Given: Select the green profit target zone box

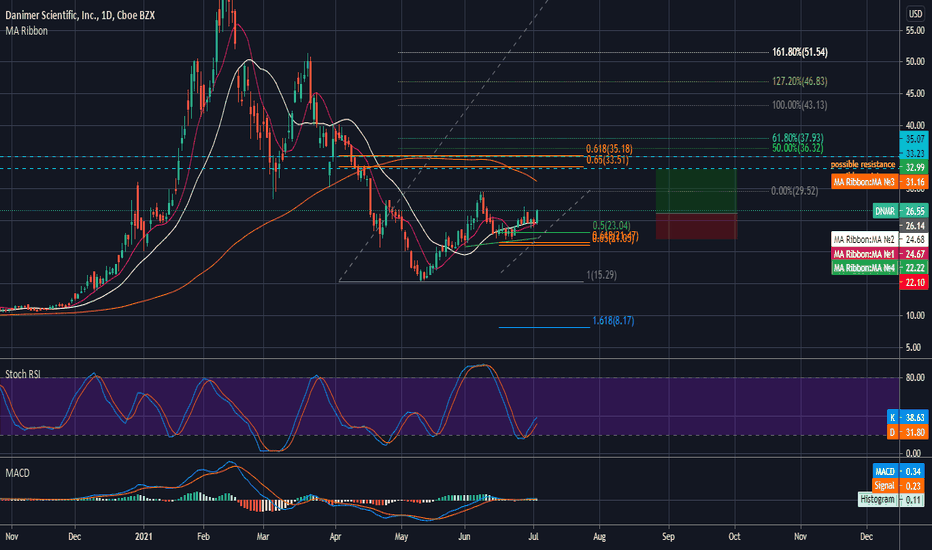Looking at the screenshot, I should [x=696, y=191].
